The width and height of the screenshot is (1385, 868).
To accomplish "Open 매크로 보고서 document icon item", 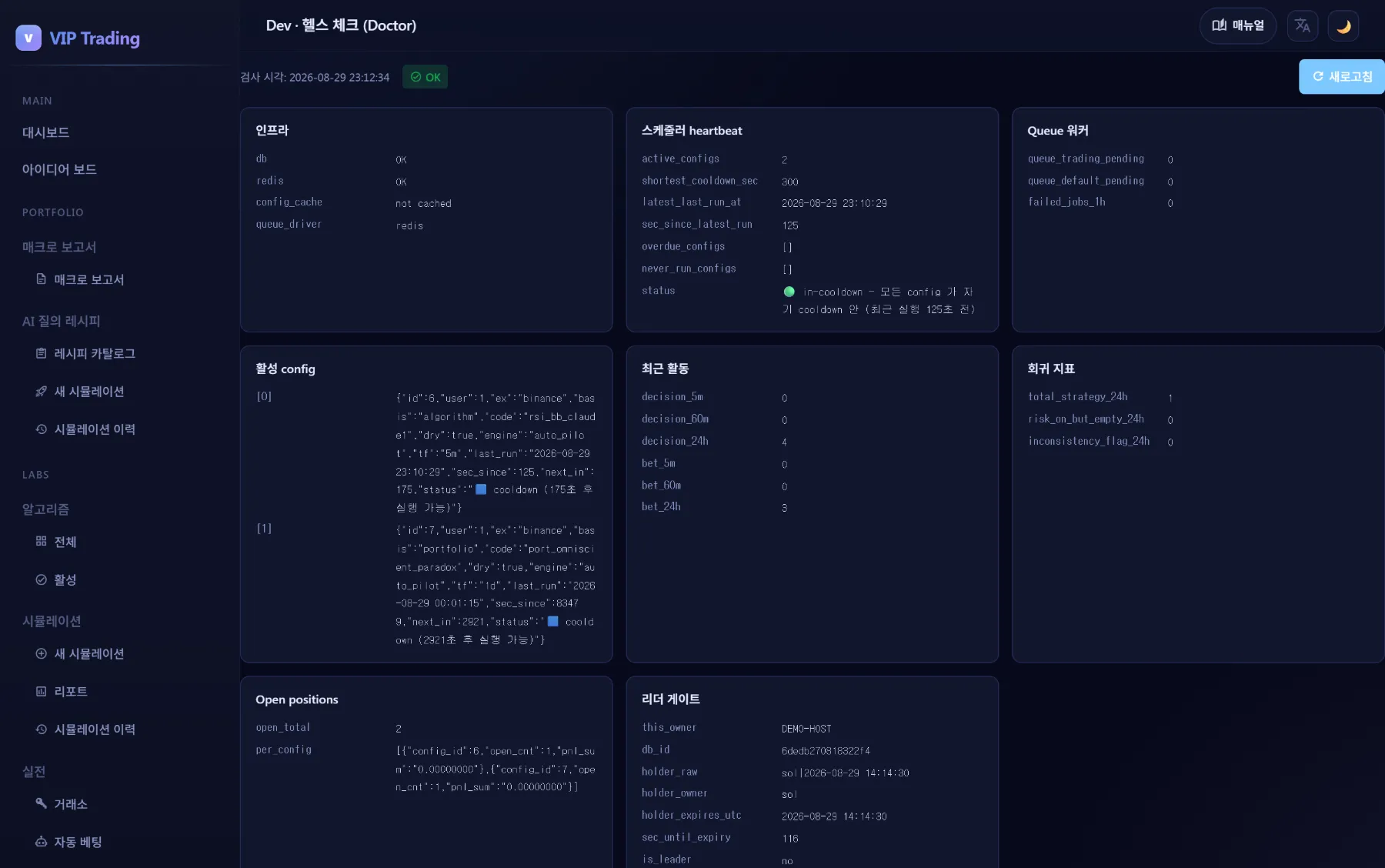I will (x=80, y=279).
